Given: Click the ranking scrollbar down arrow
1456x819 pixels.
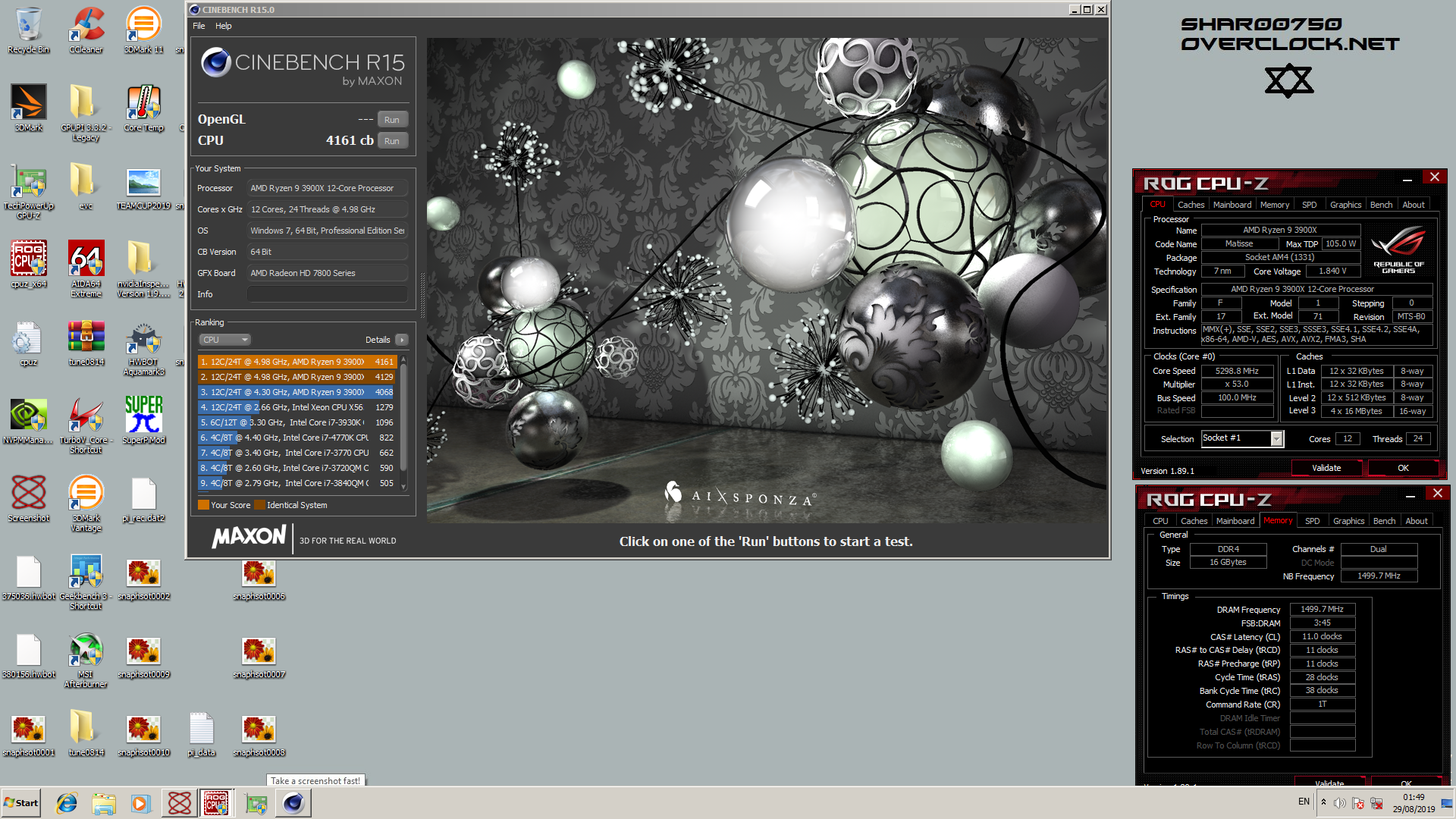Looking at the screenshot, I should [403, 487].
